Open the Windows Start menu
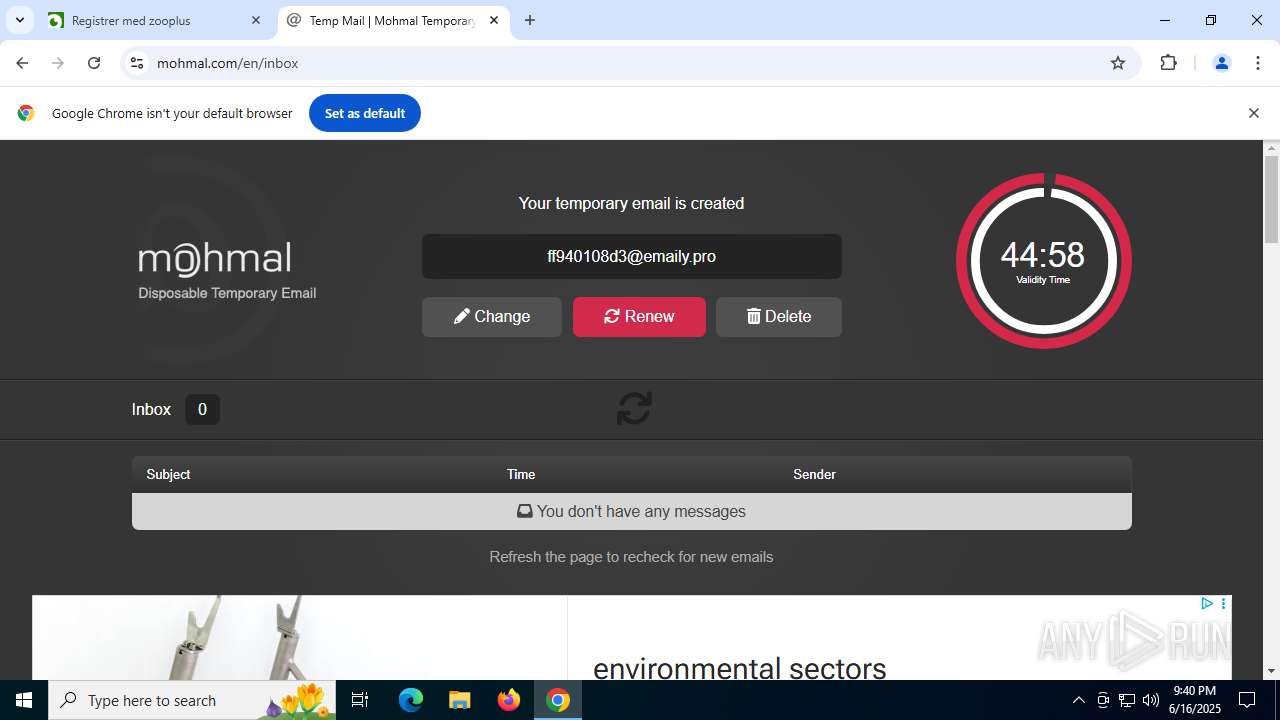This screenshot has width=1280, height=720. tap(24, 700)
